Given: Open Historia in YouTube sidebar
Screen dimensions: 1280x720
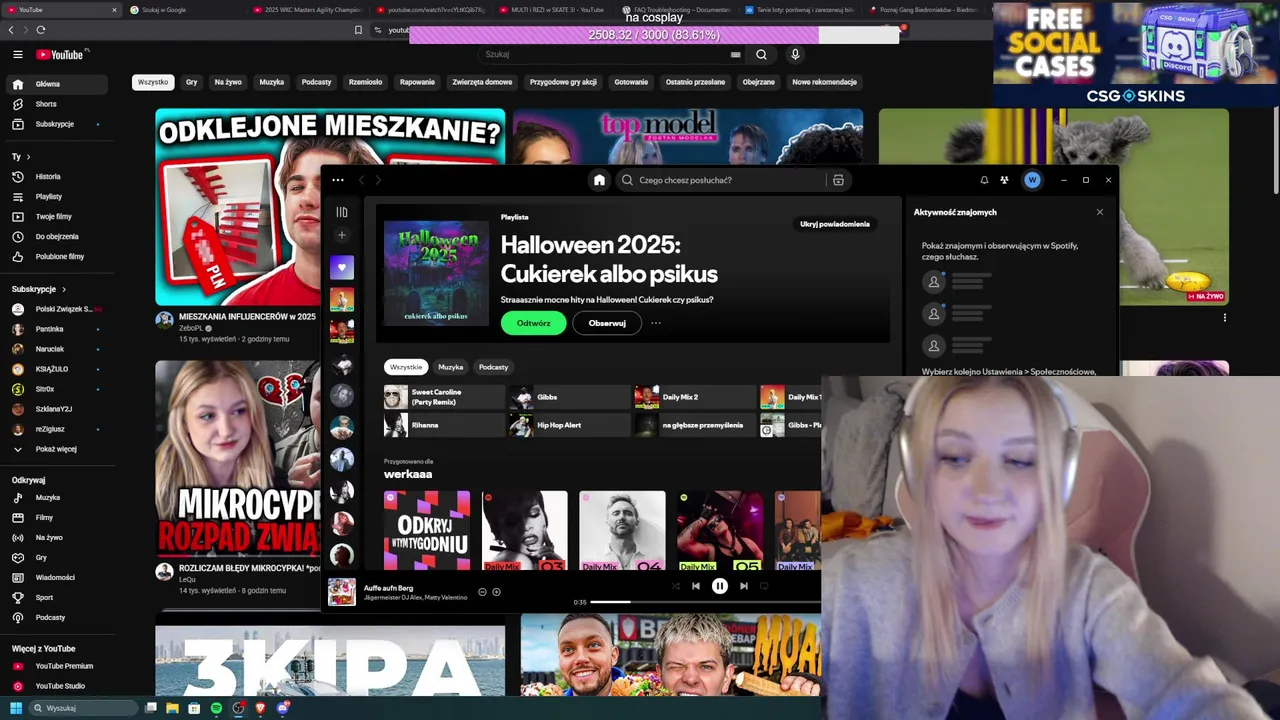Looking at the screenshot, I should coord(56,176).
